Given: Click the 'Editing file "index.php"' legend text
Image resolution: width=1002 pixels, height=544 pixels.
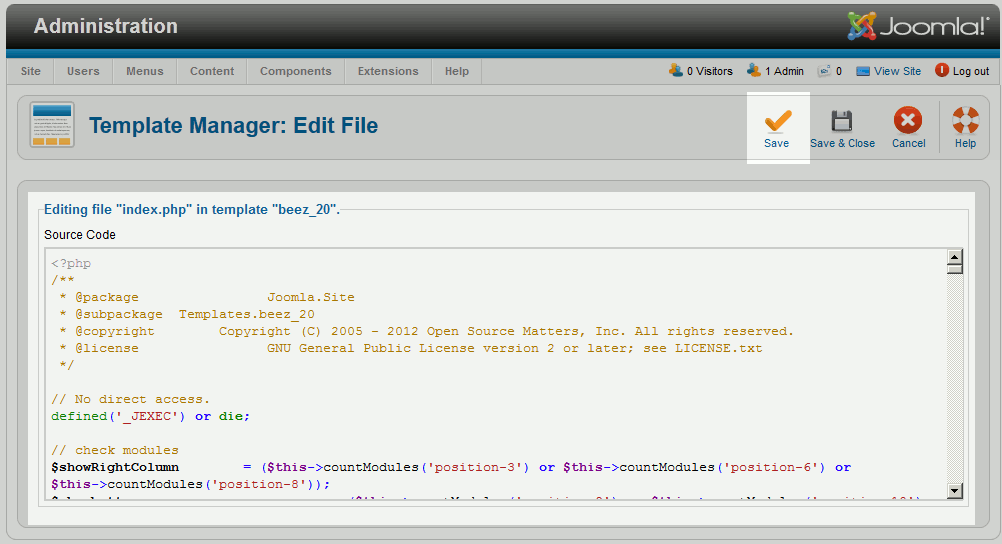Looking at the screenshot, I should coord(192,210).
